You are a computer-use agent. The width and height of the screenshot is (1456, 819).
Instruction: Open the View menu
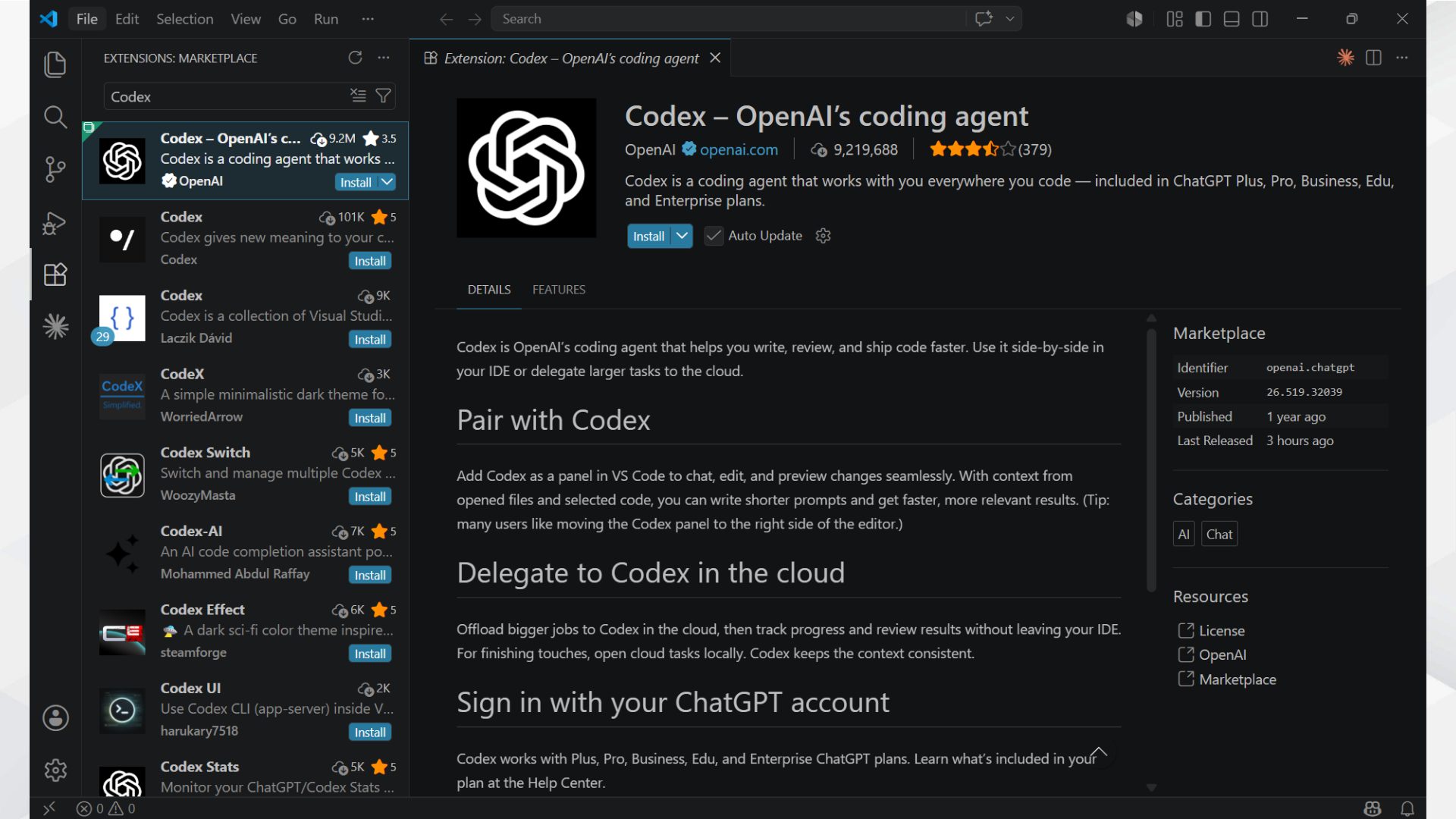[246, 19]
